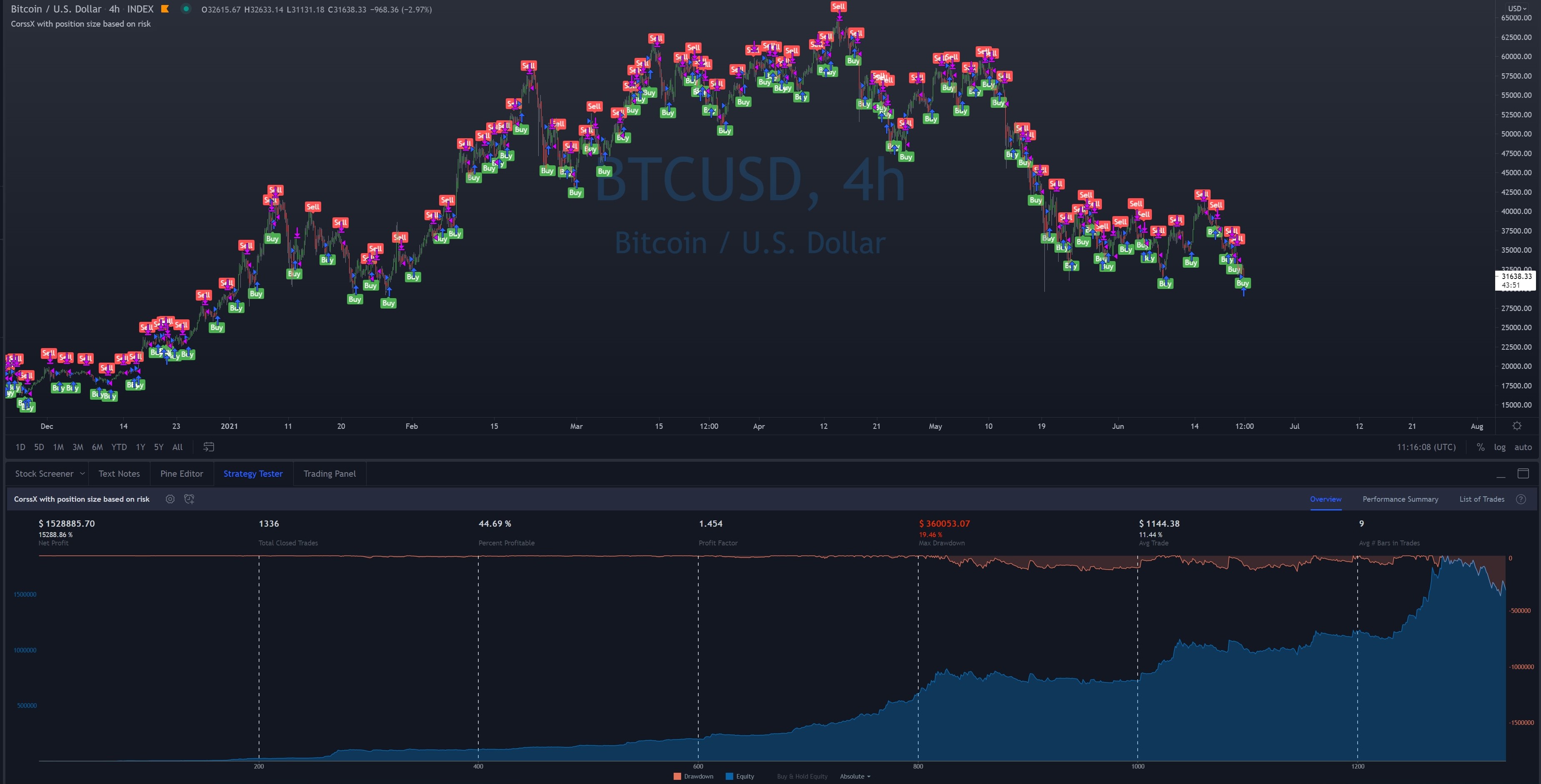Select the 6M date range button

[97, 447]
